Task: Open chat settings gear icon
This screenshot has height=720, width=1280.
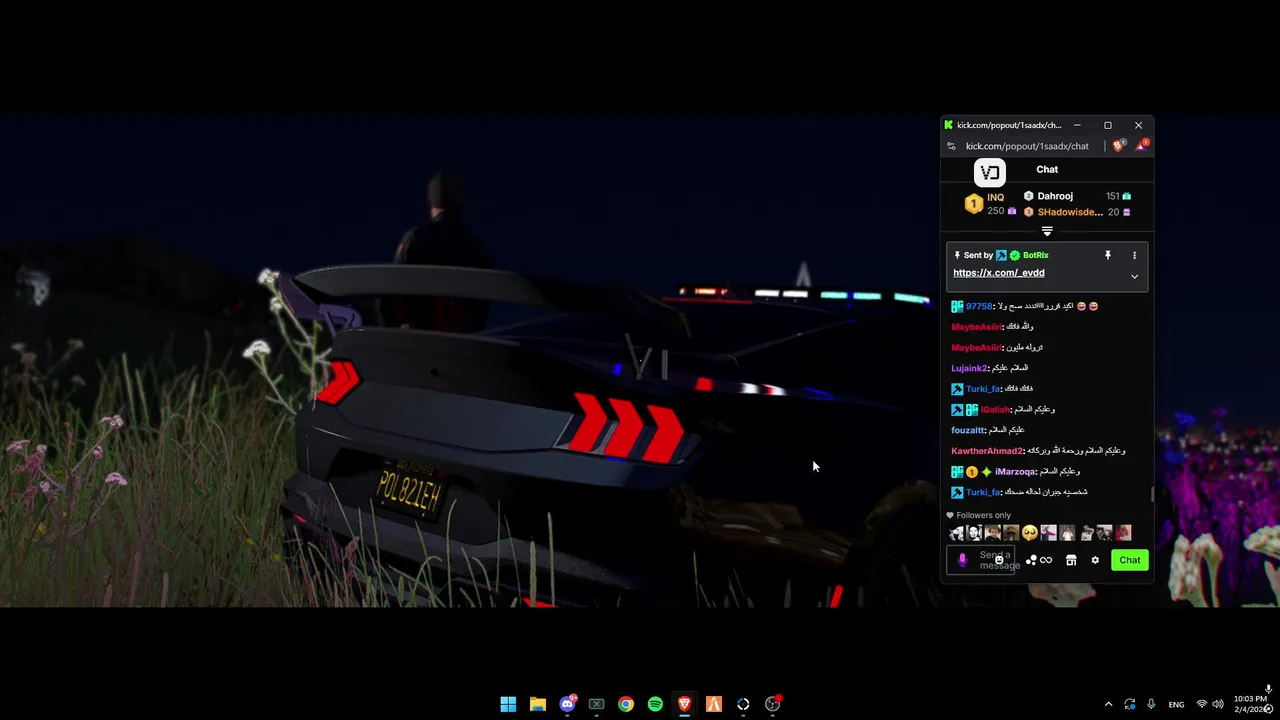Action: pyautogui.click(x=1095, y=560)
